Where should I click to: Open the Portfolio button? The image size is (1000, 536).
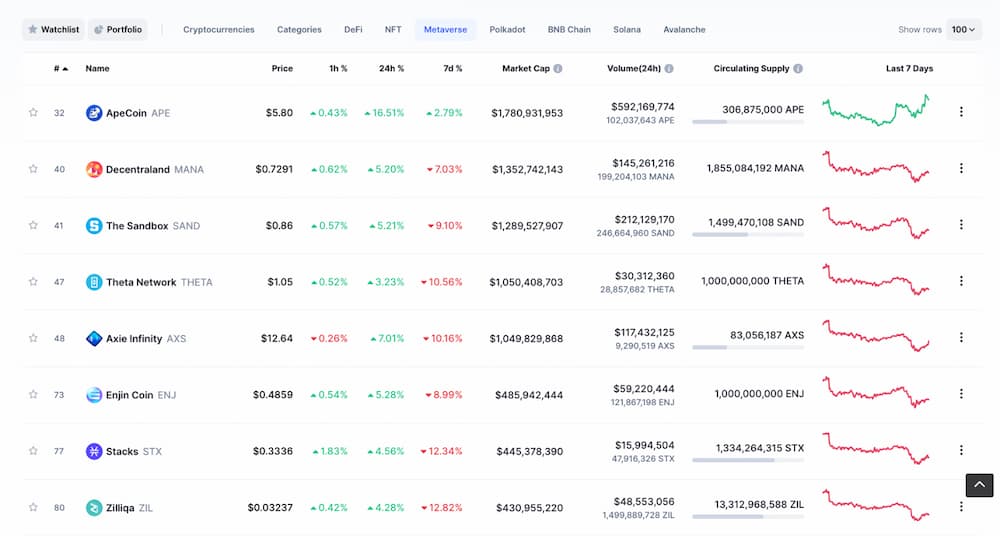point(118,29)
